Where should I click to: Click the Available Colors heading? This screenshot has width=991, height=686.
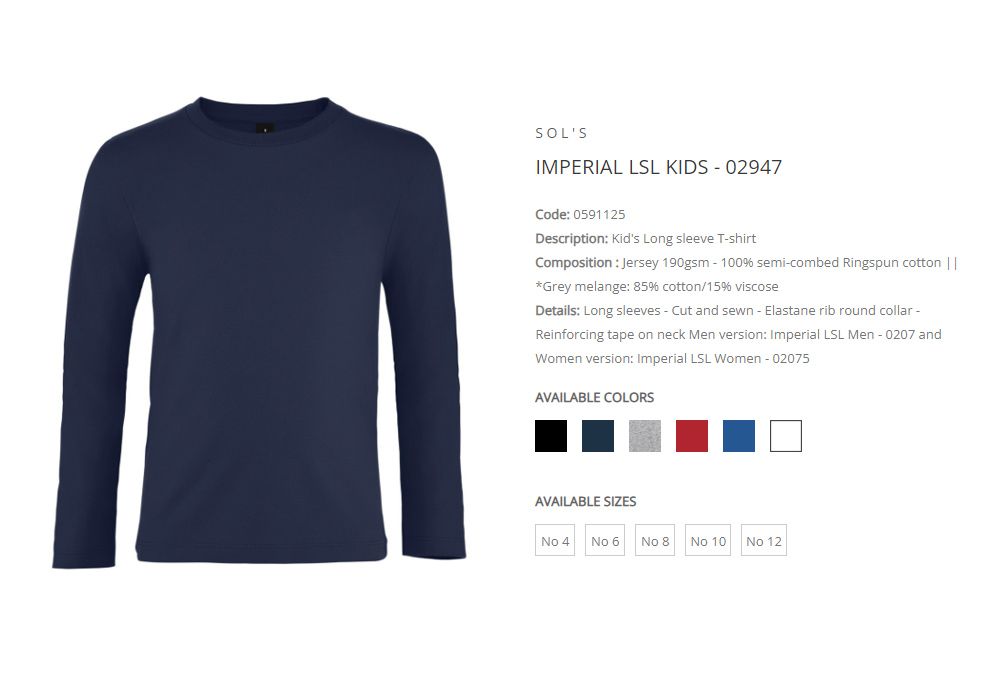coord(594,398)
